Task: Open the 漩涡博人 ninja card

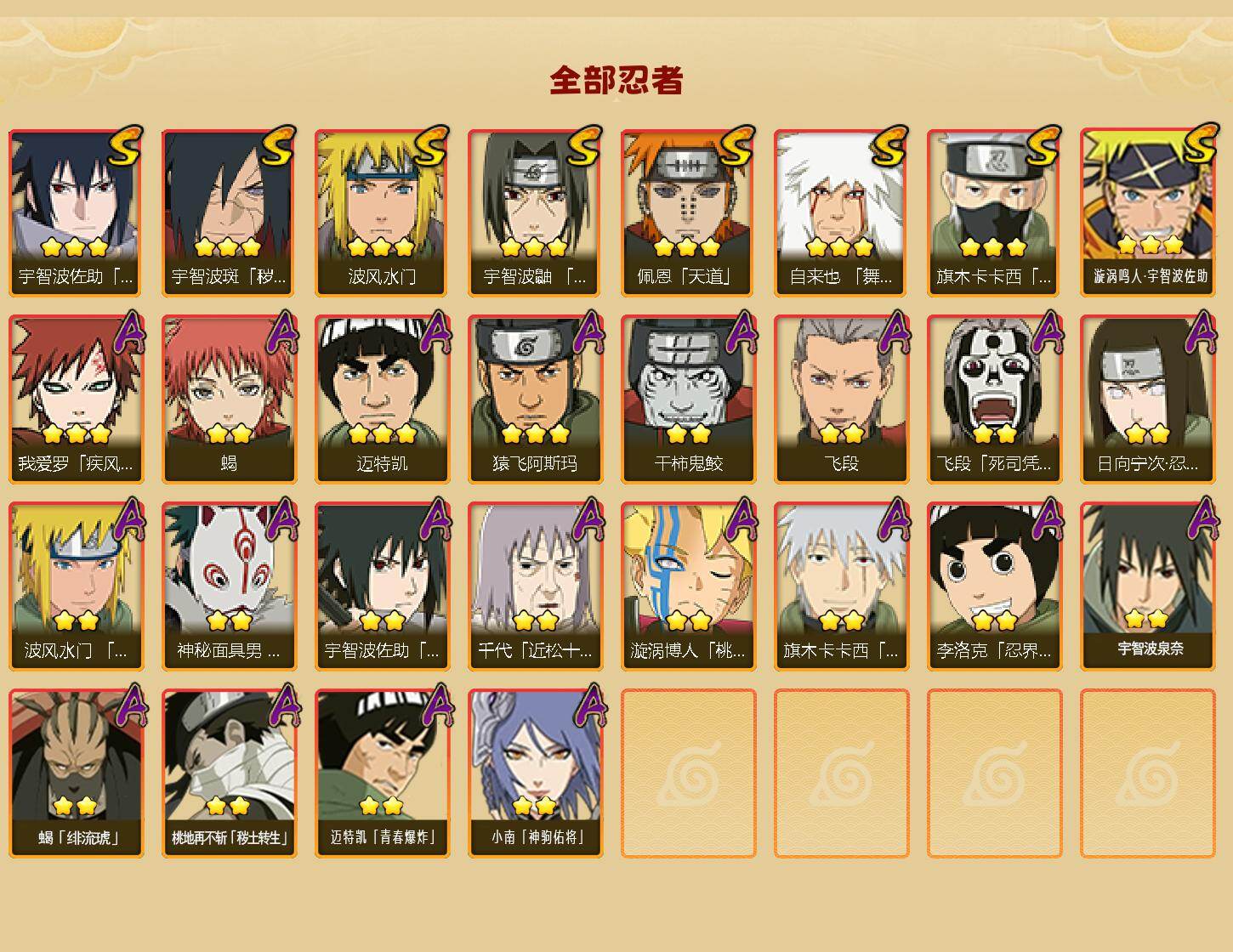Action: 688,586
